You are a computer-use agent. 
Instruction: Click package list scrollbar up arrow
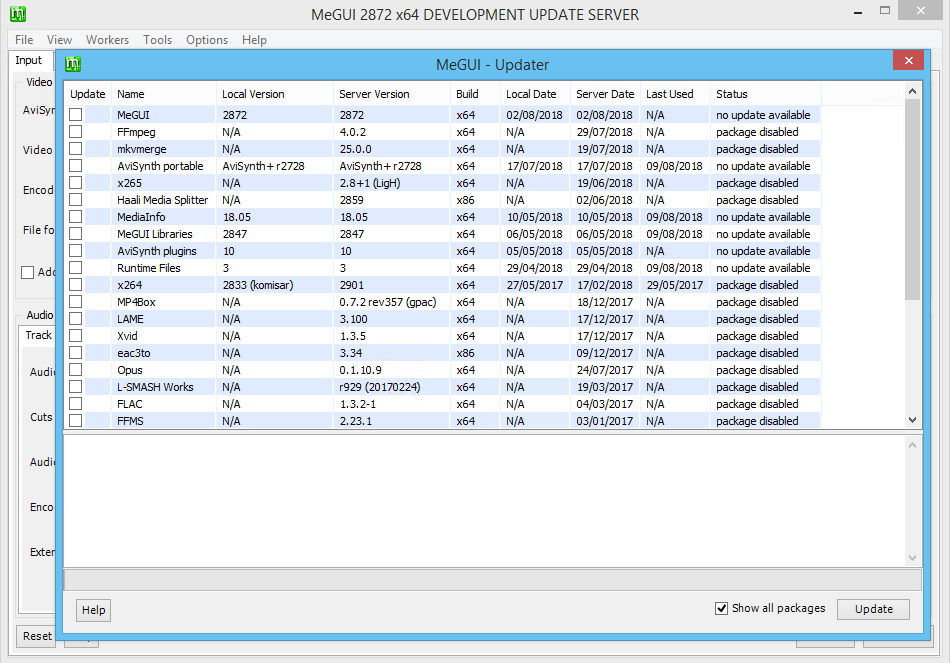point(912,91)
